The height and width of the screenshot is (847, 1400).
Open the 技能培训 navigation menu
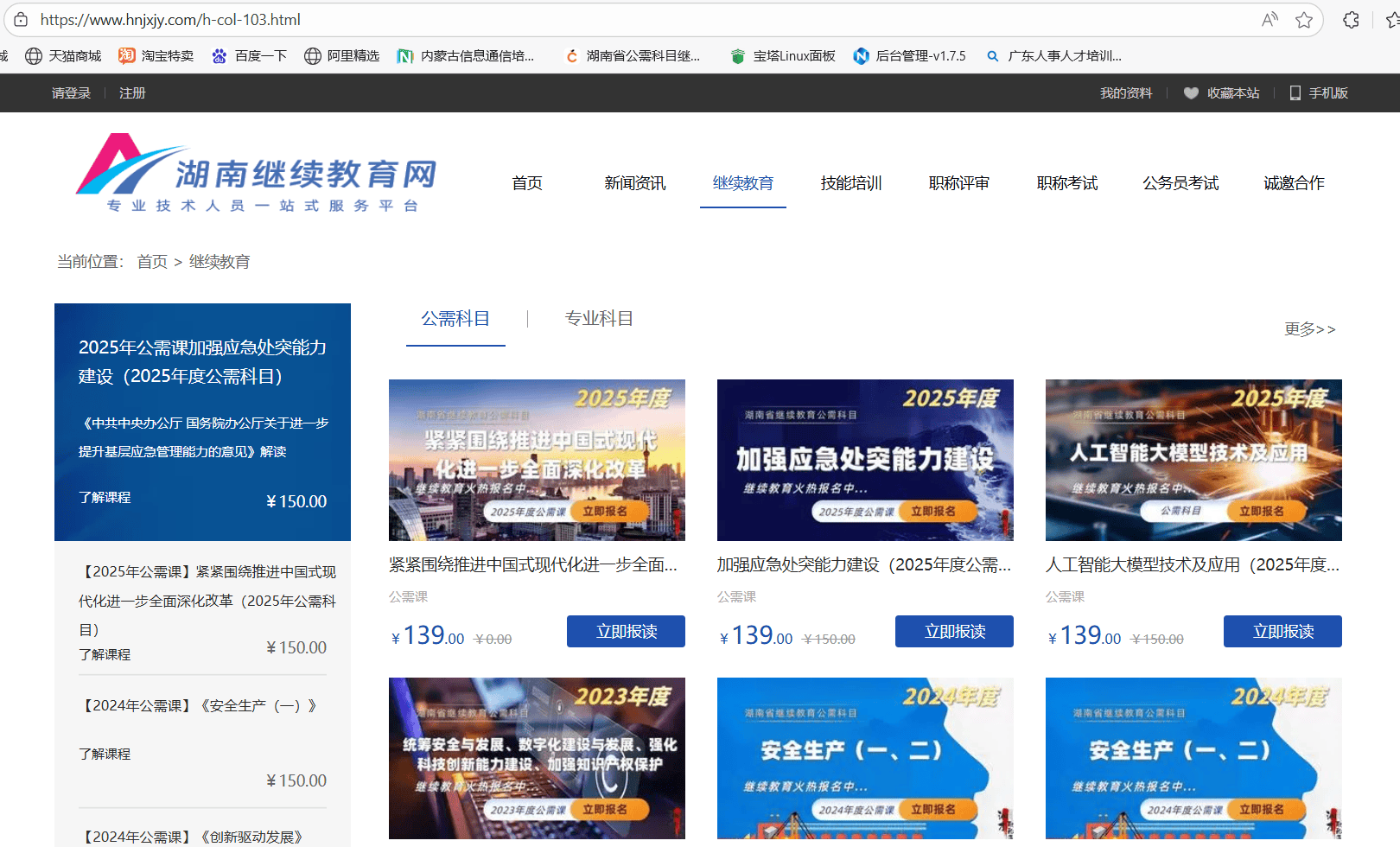click(x=850, y=183)
